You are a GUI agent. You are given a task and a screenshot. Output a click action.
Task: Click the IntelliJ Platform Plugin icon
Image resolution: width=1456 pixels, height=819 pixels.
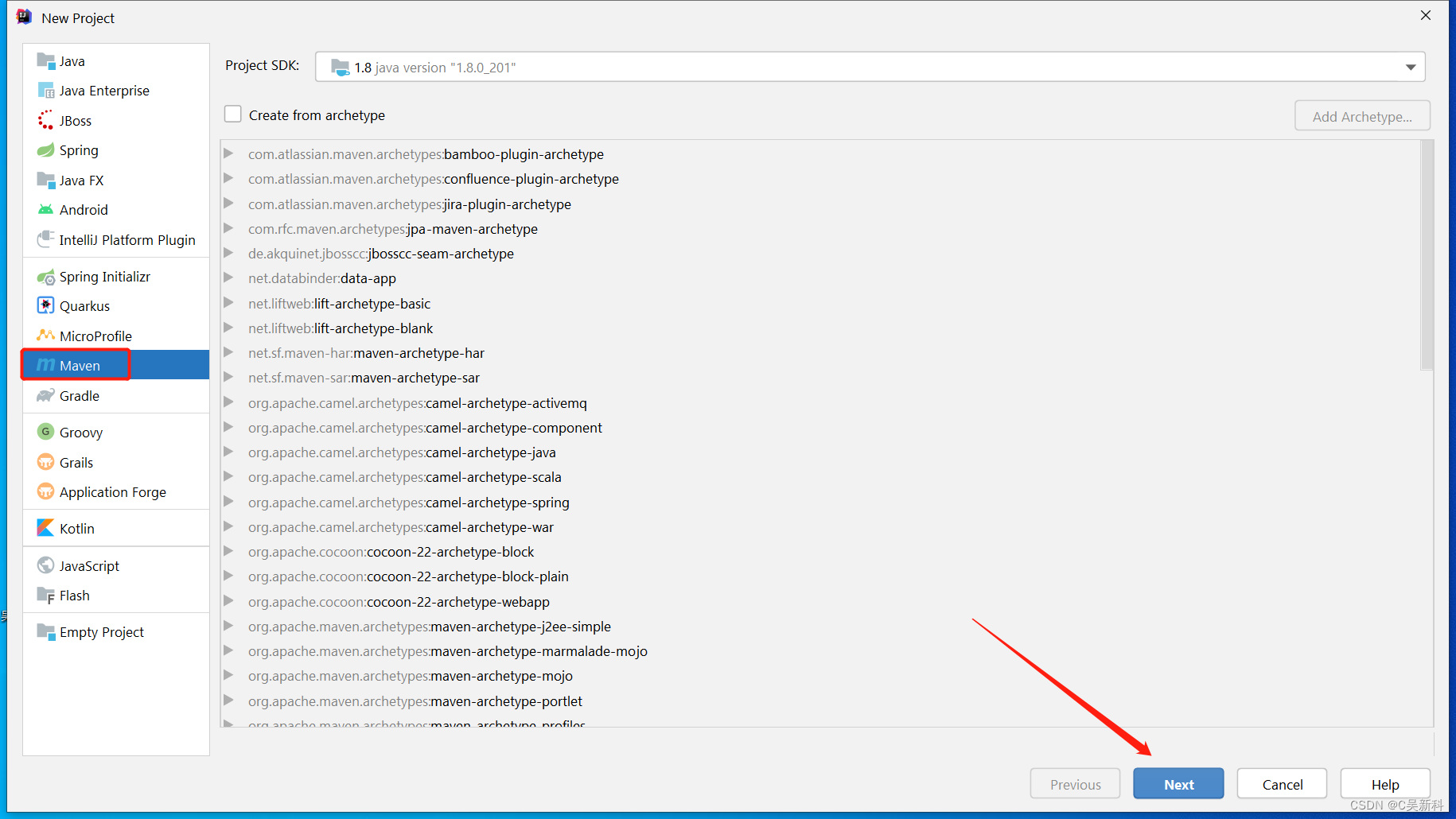[x=45, y=239]
